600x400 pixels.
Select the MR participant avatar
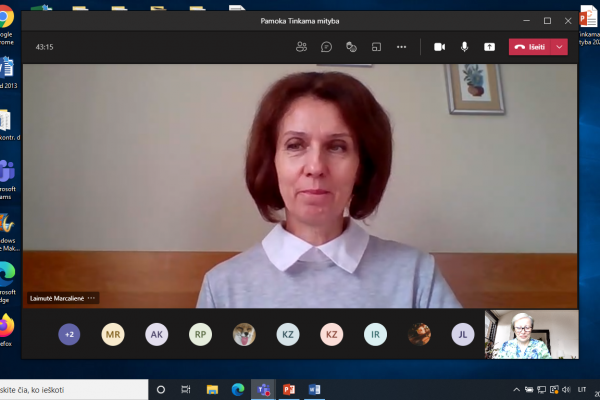(x=113, y=335)
